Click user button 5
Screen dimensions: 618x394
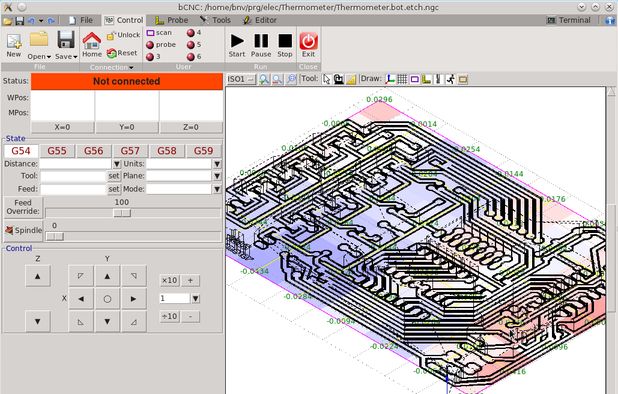[194, 45]
